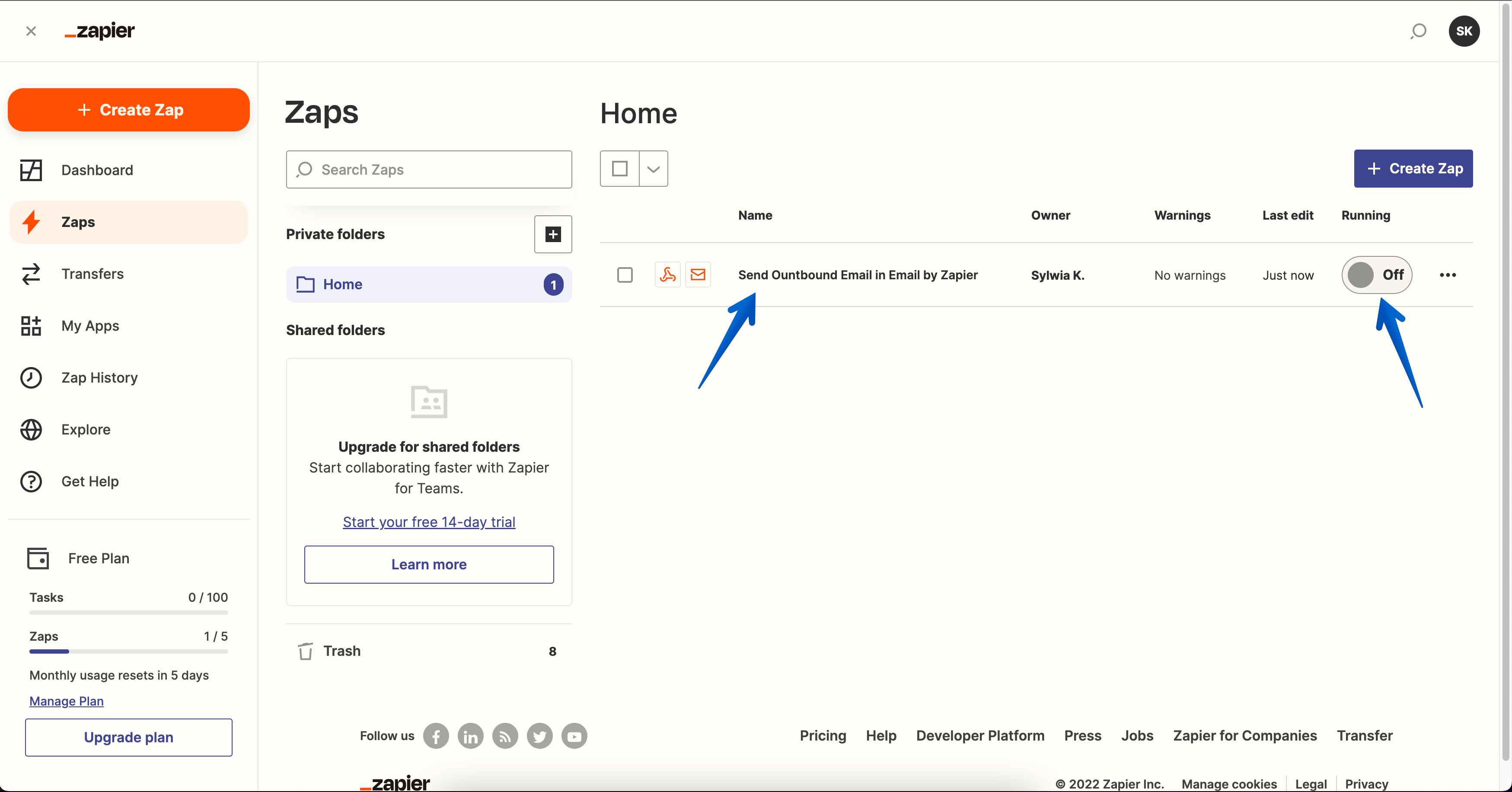
Task: Click the Tasks usage progress bar
Action: [x=128, y=613]
